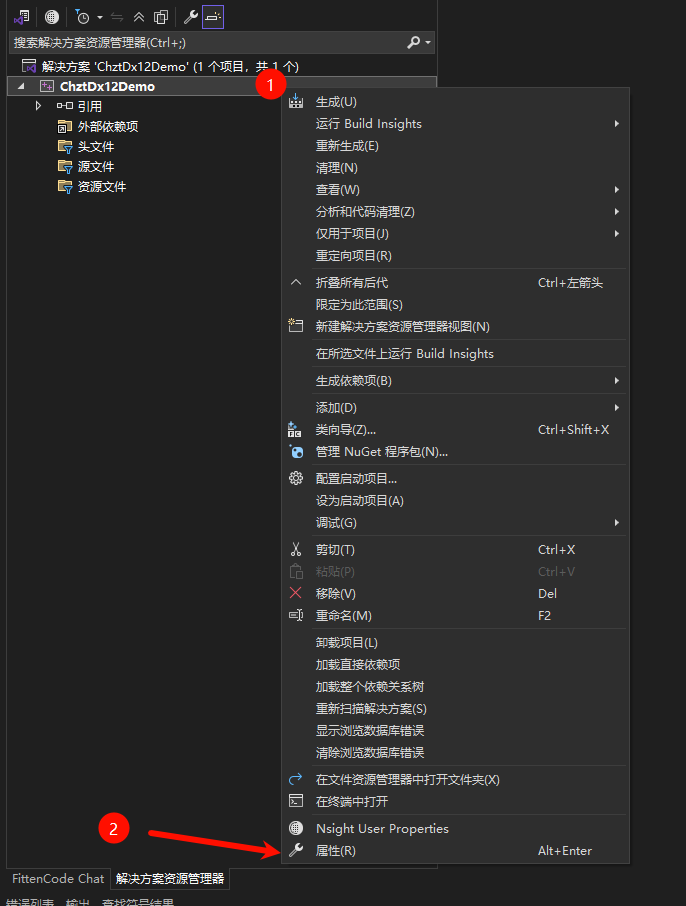Switch to the FittenCode Chat tab
The image size is (686, 906).
(x=57, y=879)
